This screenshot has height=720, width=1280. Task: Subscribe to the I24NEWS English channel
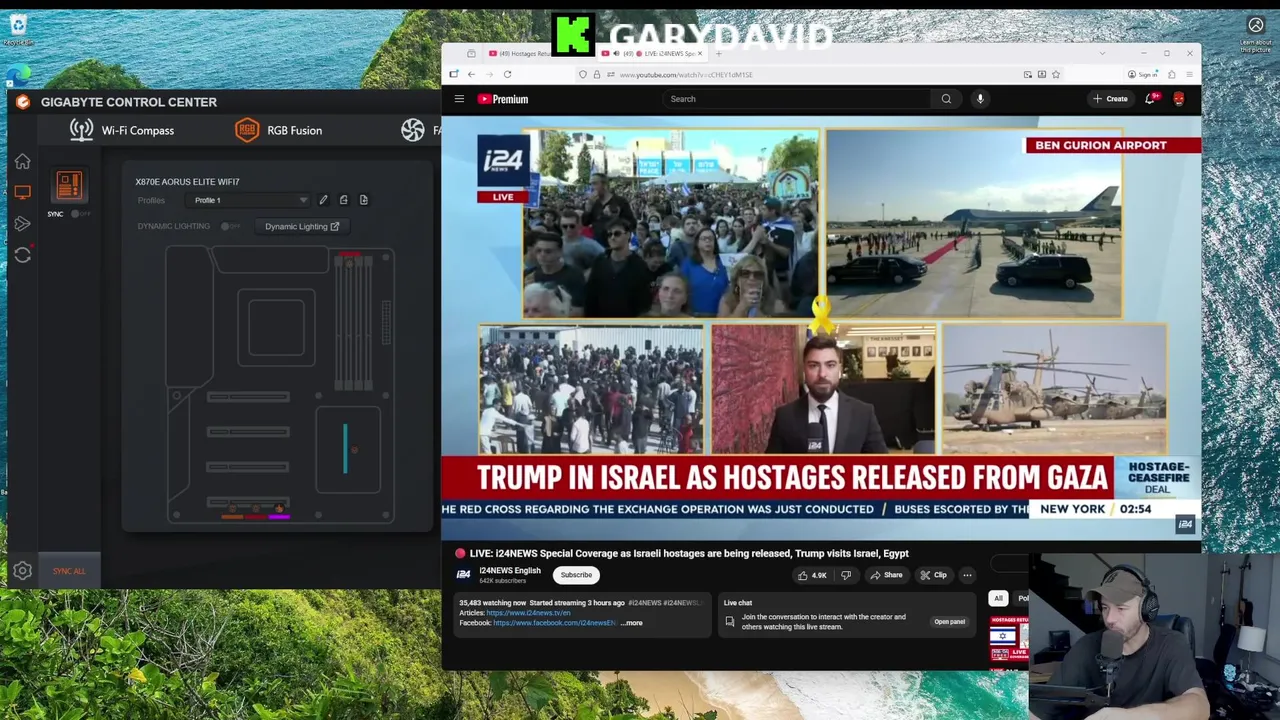[x=576, y=575]
